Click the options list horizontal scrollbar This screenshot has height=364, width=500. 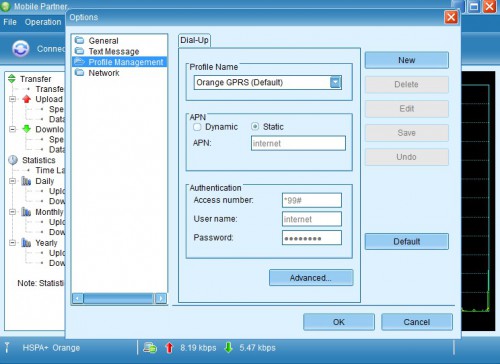click(119, 298)
